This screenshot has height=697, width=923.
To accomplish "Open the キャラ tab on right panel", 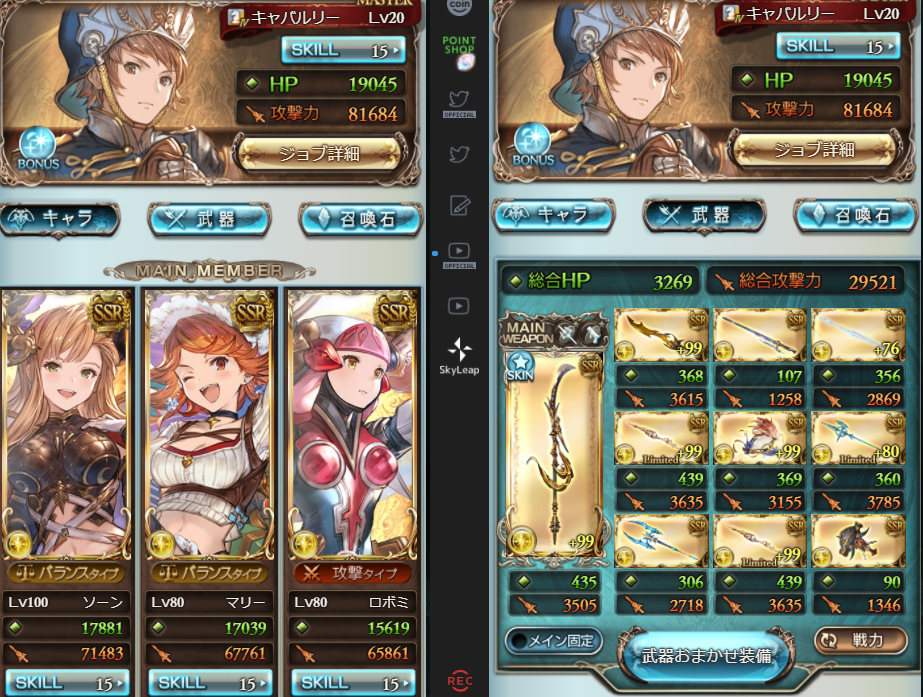I will click(553, 215).
